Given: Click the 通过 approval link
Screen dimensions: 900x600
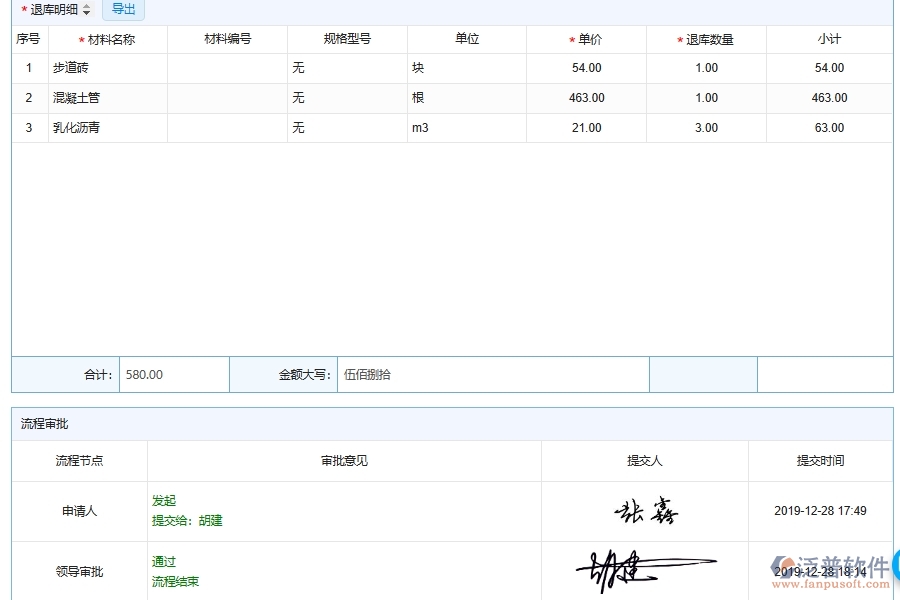Looking at the screenshot, I should 163,562.
